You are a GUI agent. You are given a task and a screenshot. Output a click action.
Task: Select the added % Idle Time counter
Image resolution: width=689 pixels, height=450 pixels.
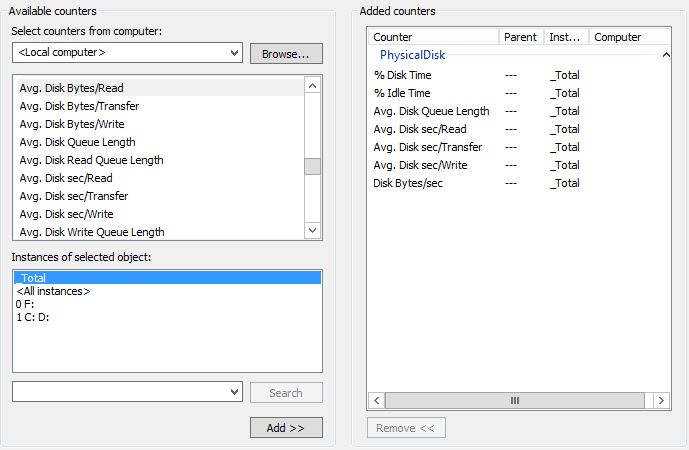pos(519,93)
